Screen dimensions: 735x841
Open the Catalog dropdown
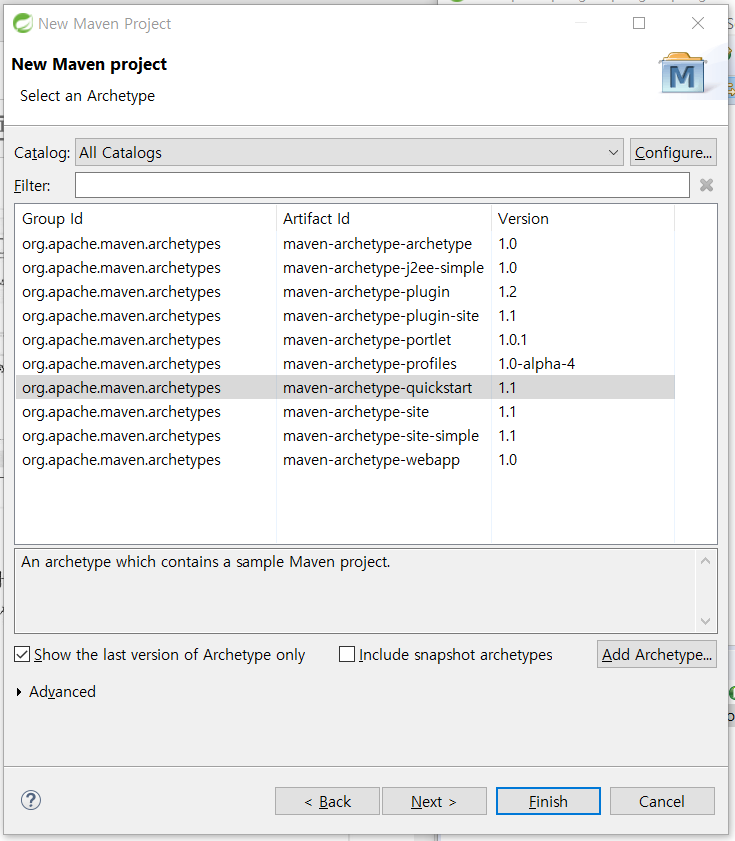point(349,152)
